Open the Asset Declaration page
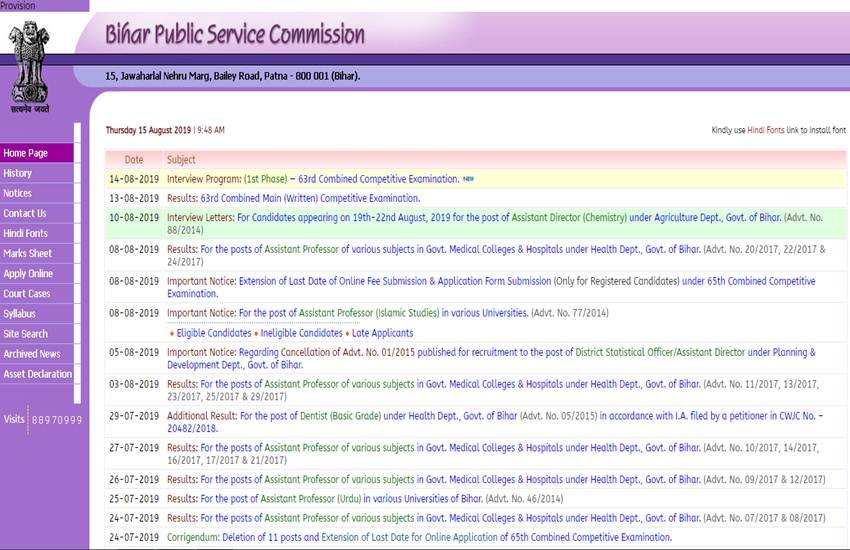850x550 pixels. pyautogui.click(x=38, y=374)
